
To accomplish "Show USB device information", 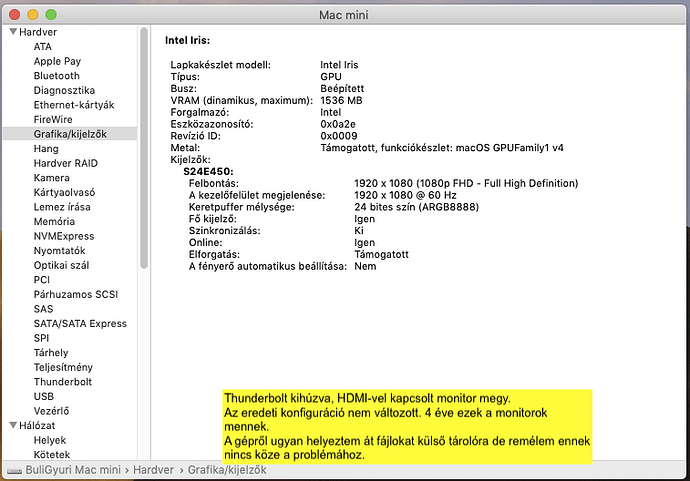I will click(x=44, y=396).
